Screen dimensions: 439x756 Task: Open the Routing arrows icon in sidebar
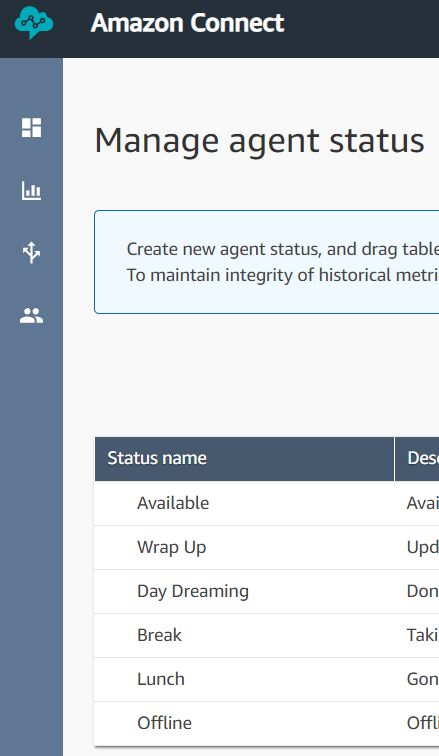tap(31, 253)
